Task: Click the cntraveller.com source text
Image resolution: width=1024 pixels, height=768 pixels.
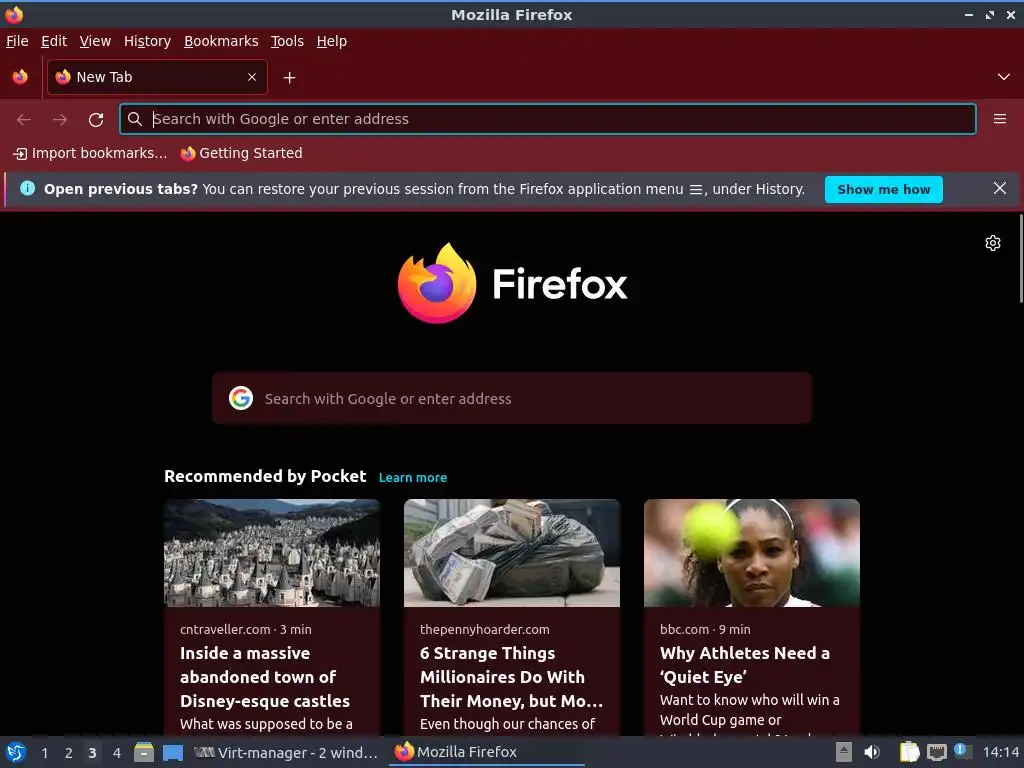Action: (225, 630)
